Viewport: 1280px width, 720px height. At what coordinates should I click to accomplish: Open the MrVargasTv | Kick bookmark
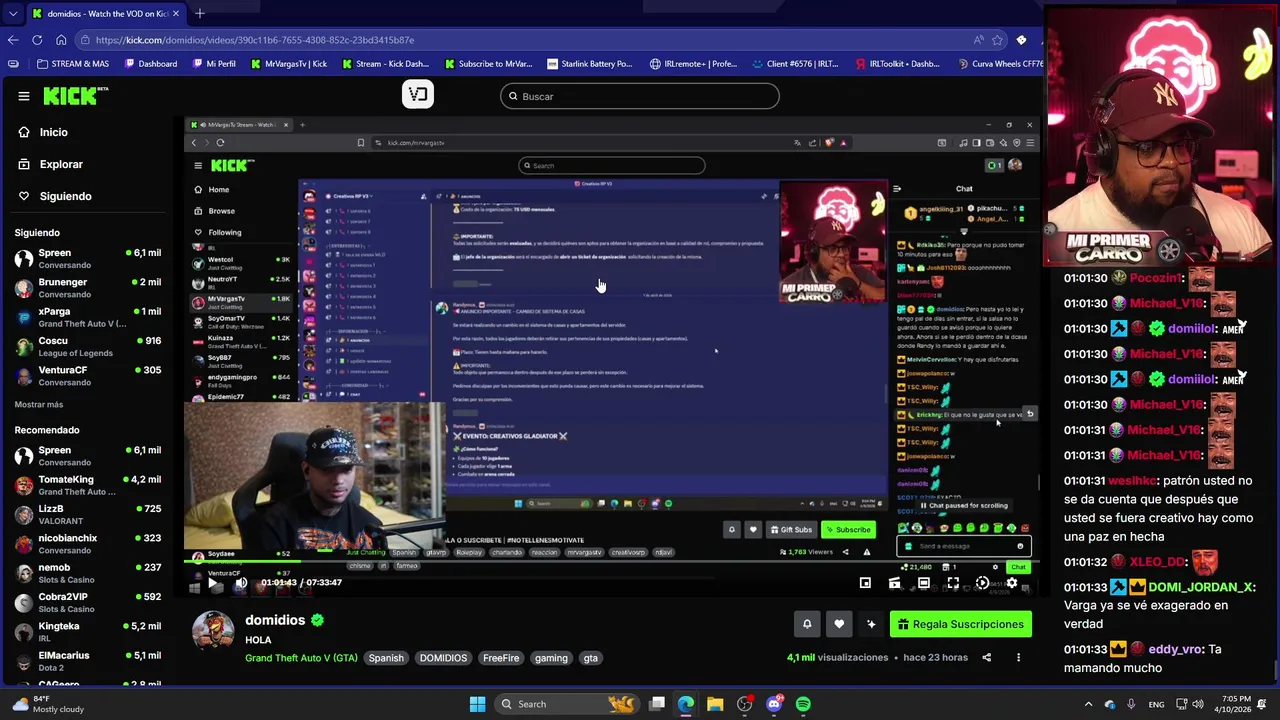(288, 64)
